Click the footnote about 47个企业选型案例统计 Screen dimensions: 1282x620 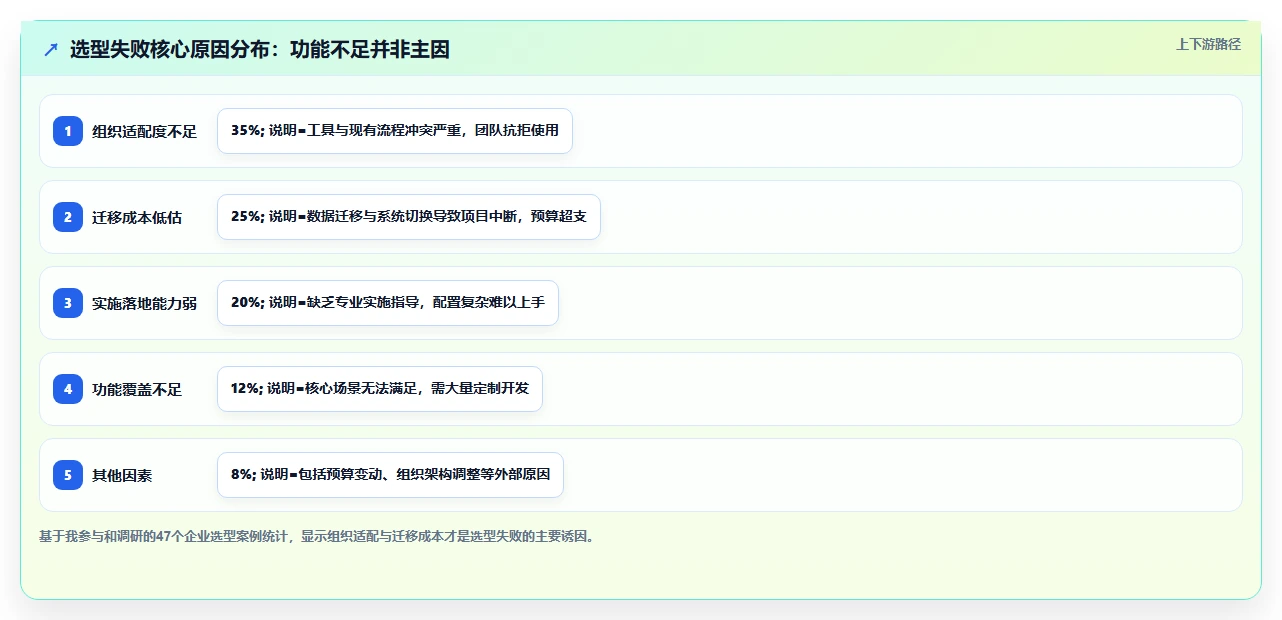pos(320,536)
